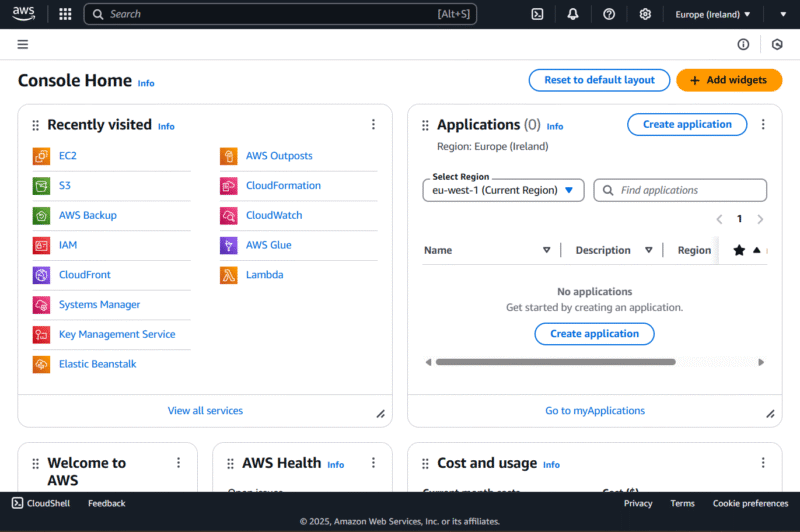Click the CloudWatch icon
This screenshot has width=800, height=532.
pos(229,216)
